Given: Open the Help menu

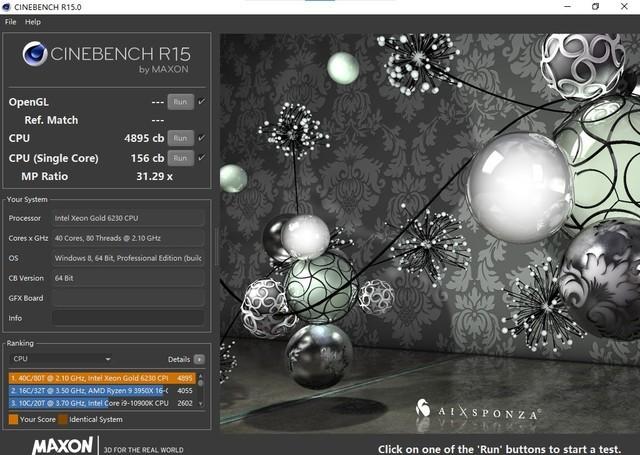Looking at the screenshot, I should 33,21.
